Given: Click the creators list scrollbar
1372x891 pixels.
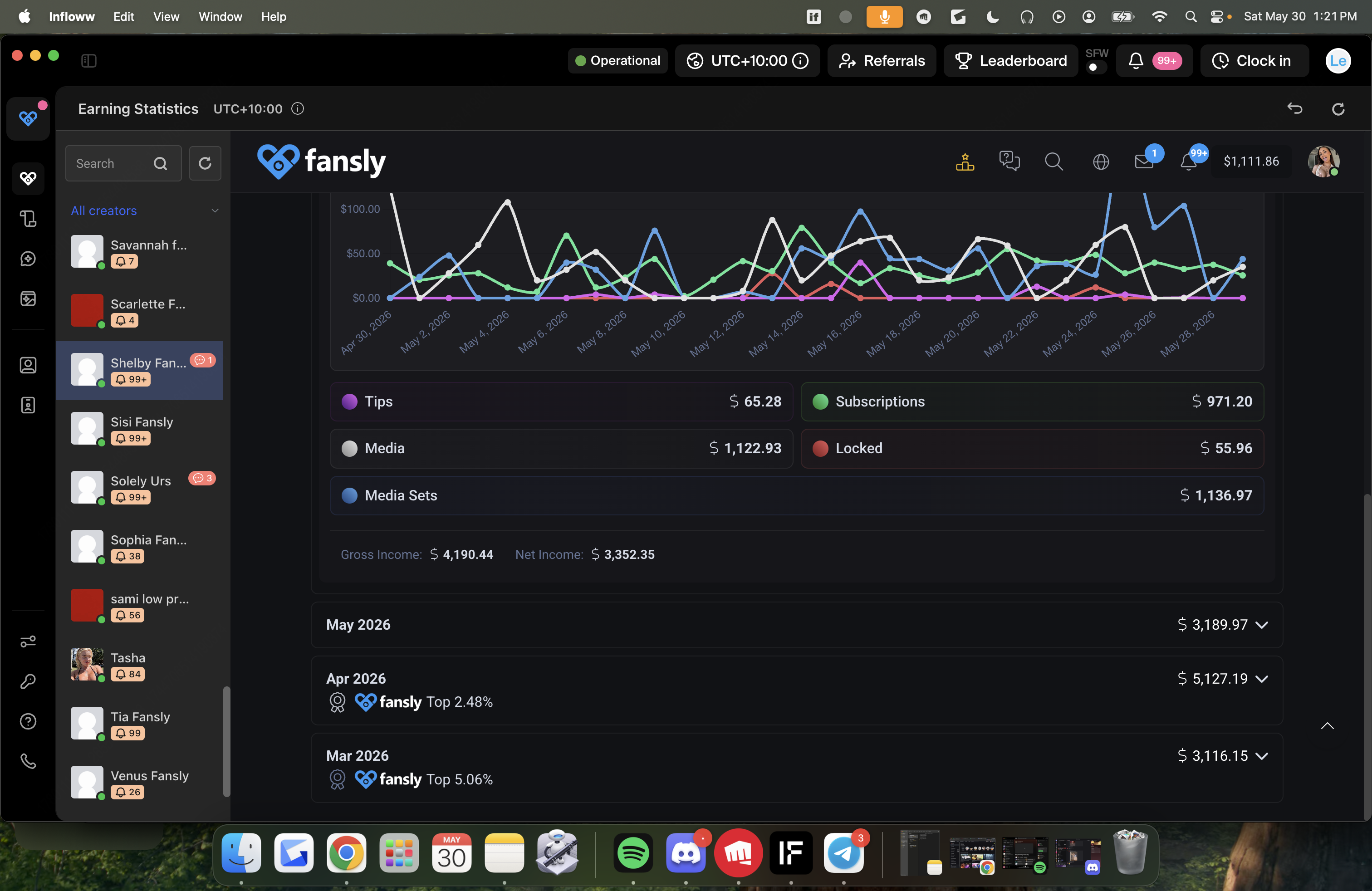Looking at the screenshot, I should coord(226,741).
